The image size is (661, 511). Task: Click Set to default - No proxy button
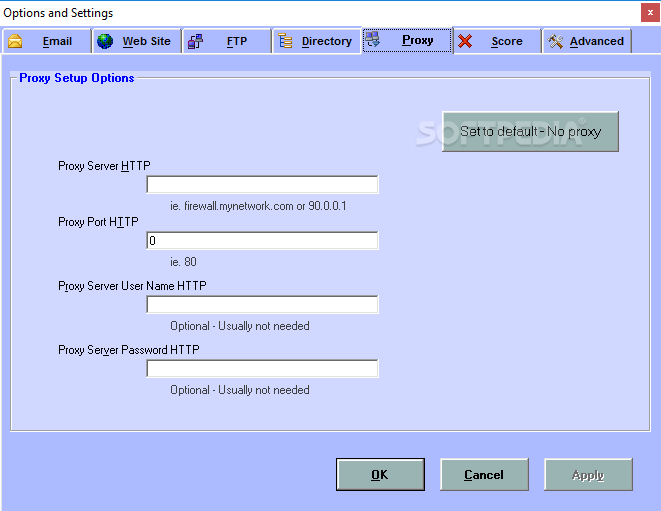[530, 132]
